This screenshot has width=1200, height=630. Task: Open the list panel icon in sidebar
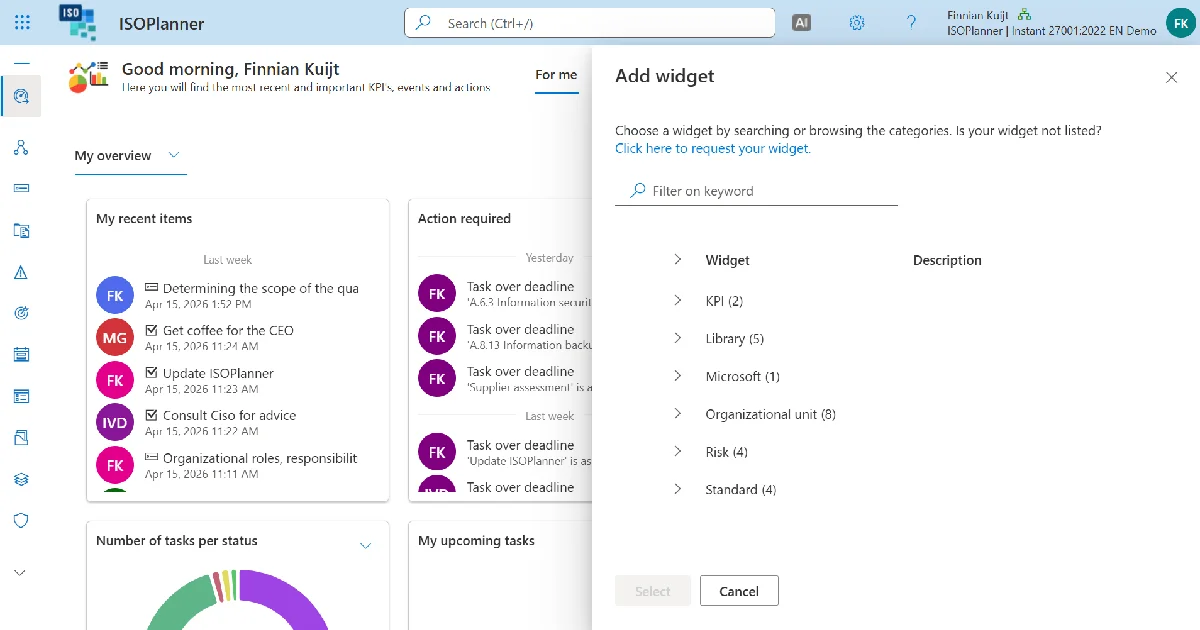click(21, 396)
